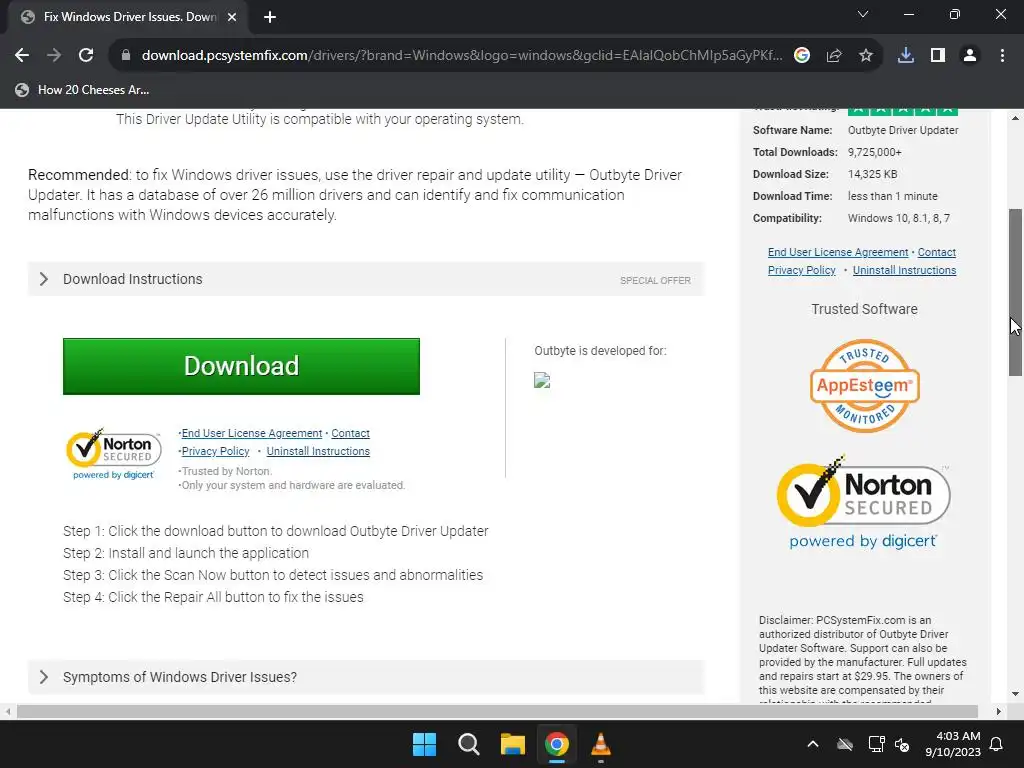Reload the current page

(x=86, y=56)
